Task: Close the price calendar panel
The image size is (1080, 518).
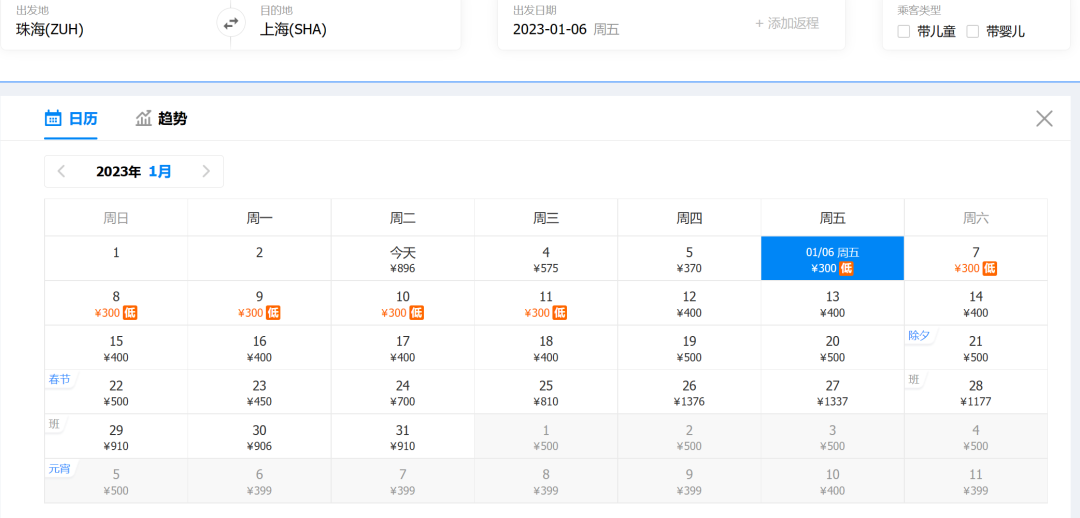Action: coord(1044,118)
